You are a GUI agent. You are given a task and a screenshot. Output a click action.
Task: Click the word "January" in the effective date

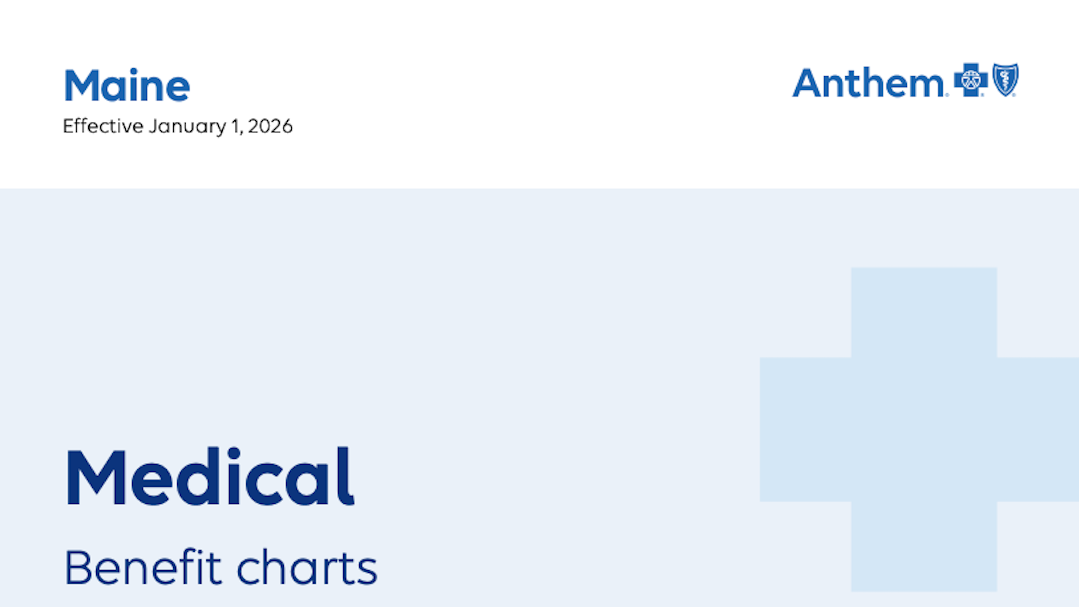tap(186, 127)
